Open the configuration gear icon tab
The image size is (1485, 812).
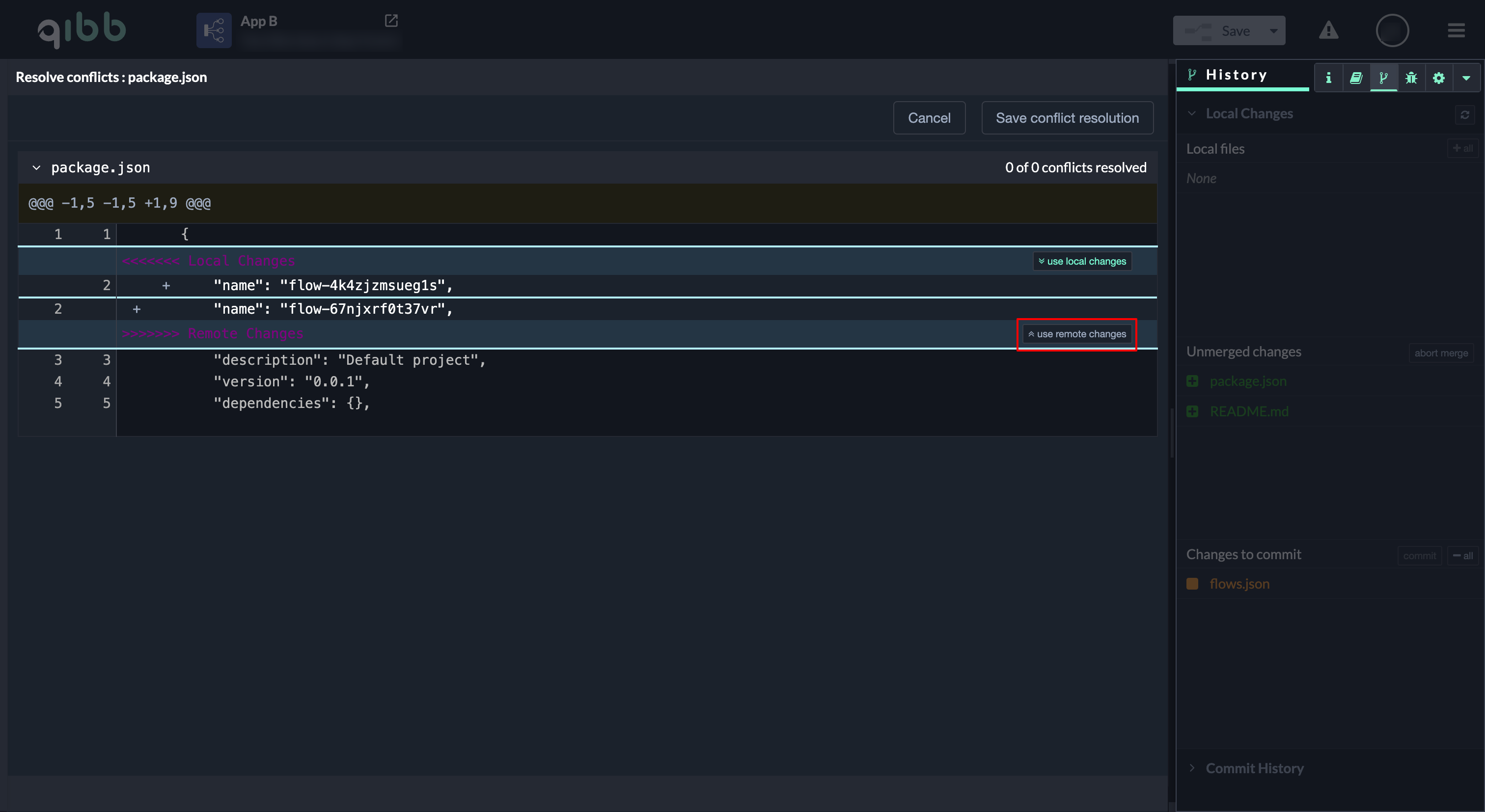click(x=1438, y=78)
